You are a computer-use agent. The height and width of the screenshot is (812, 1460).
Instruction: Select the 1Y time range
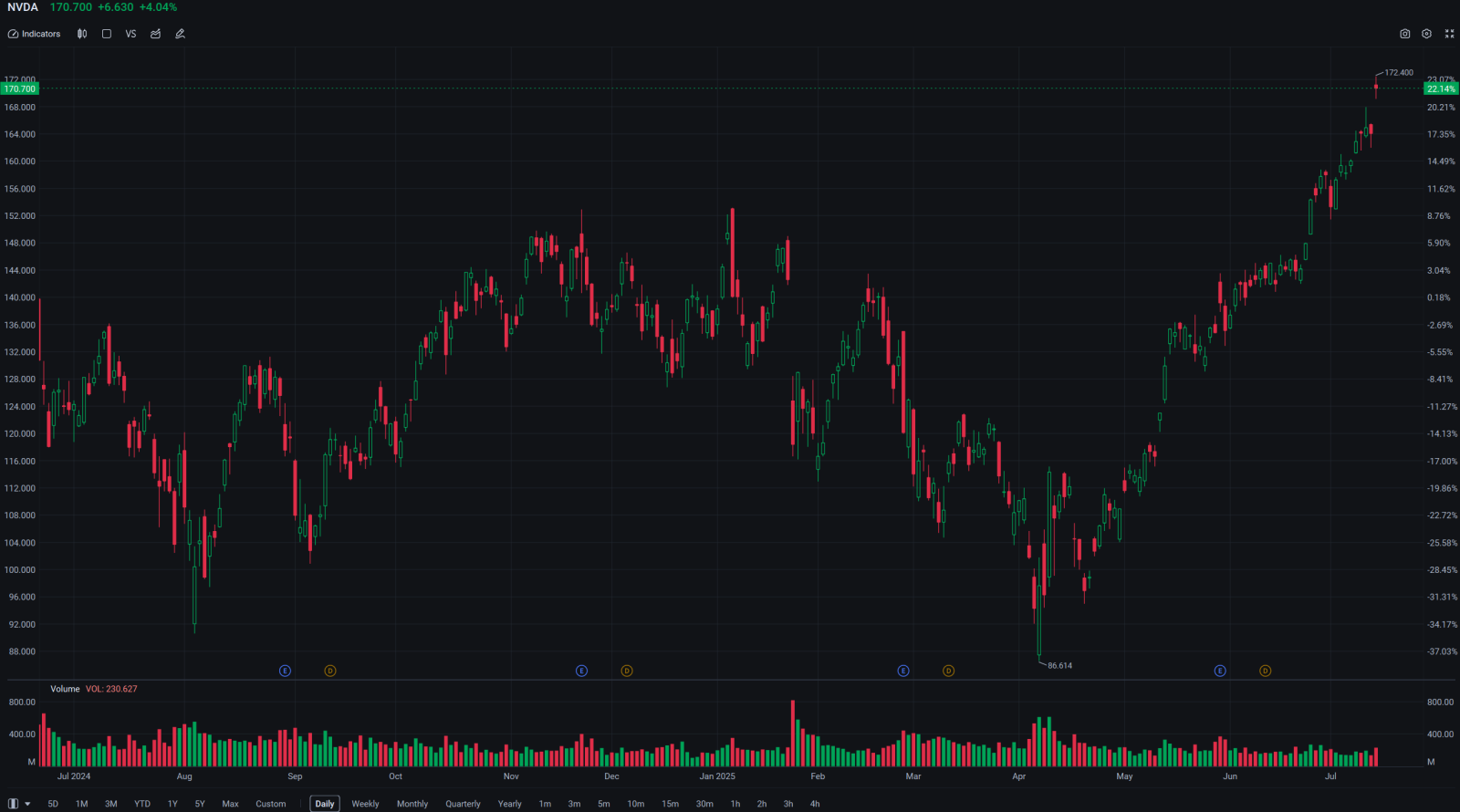tap(172, 804)
